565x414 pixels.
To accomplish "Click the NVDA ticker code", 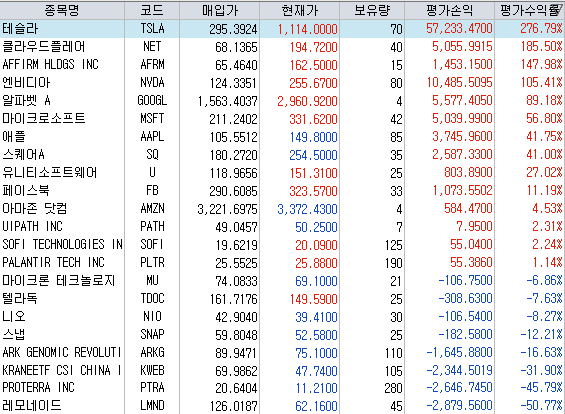I will [x=152, y=83].
